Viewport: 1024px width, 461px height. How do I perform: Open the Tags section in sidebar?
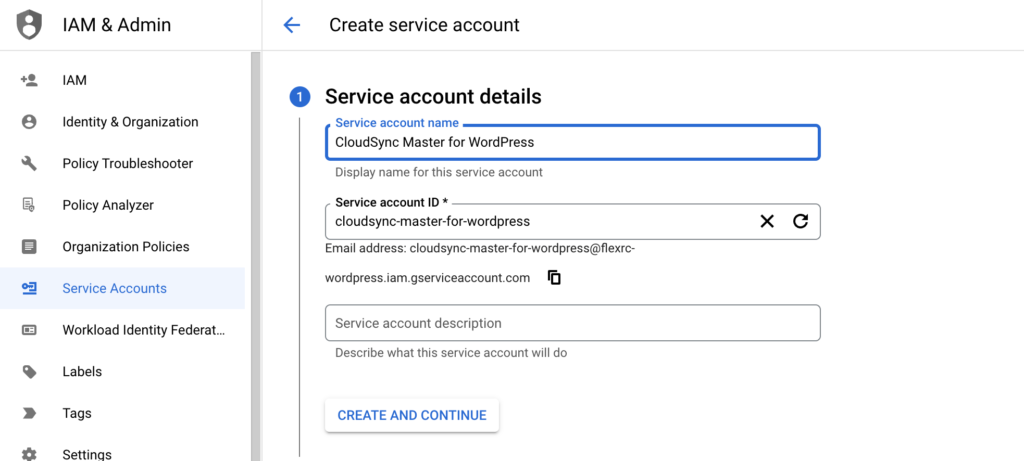pos(76,413)
